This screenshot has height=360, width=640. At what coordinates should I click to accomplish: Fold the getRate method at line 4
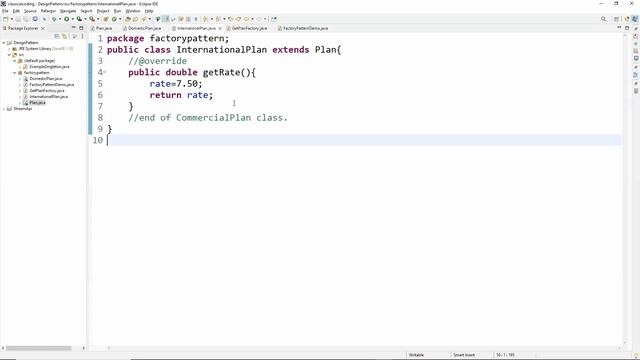[104, 72]
